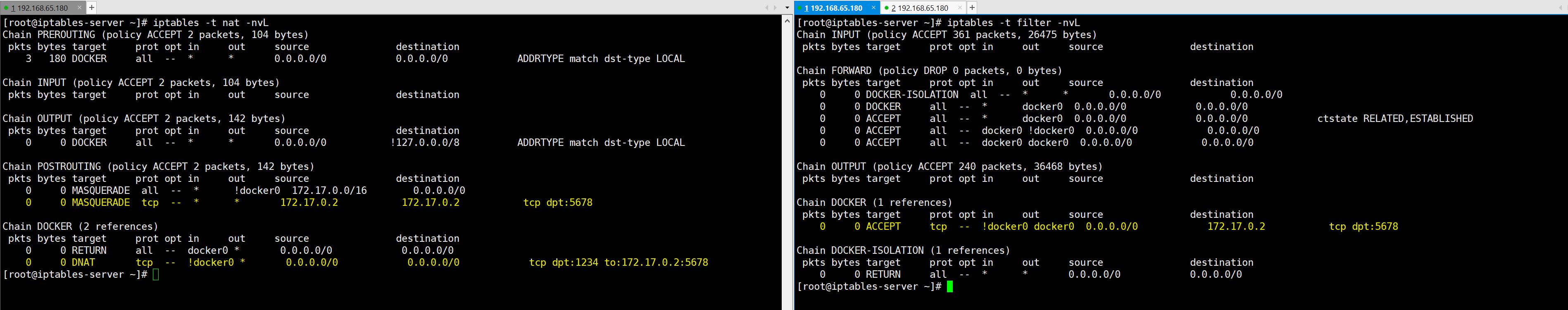Click left pane's tab scroll-right arrow
Image resolution: width=1568 pixels, height=310 pixels.
point(775,8)
